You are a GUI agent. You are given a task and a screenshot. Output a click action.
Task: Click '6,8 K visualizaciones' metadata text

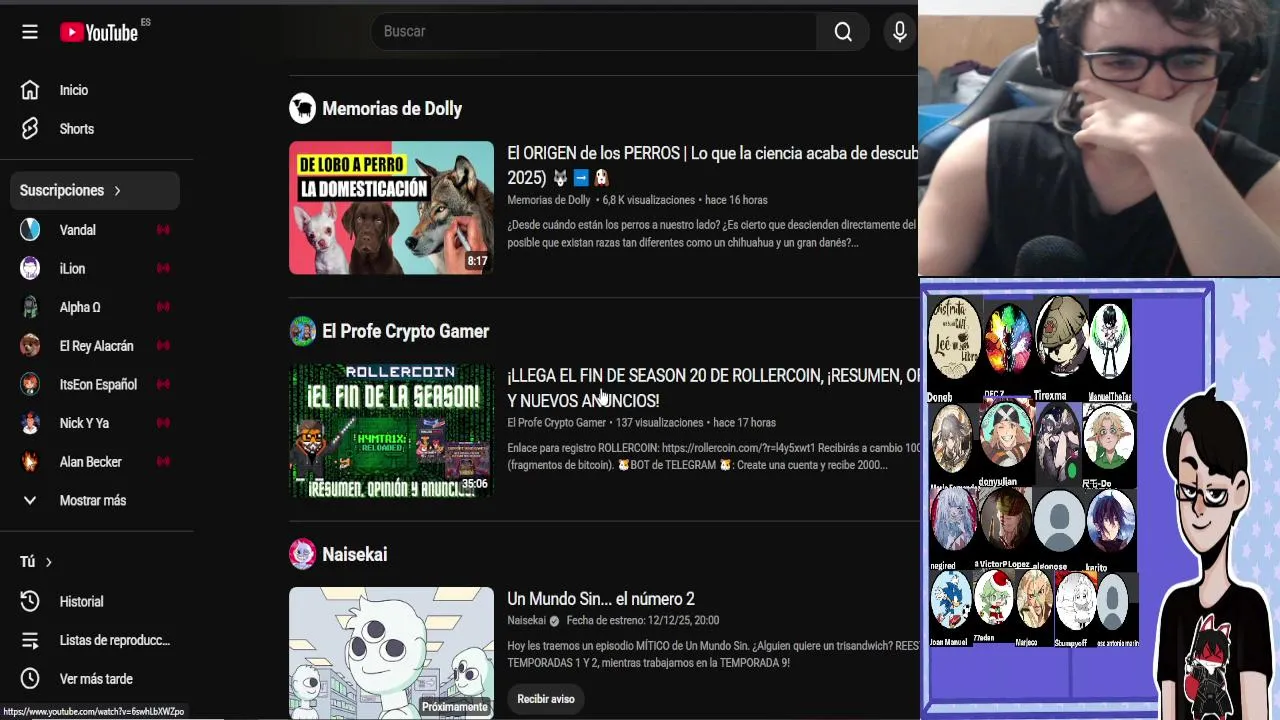[x=648, y=200]
